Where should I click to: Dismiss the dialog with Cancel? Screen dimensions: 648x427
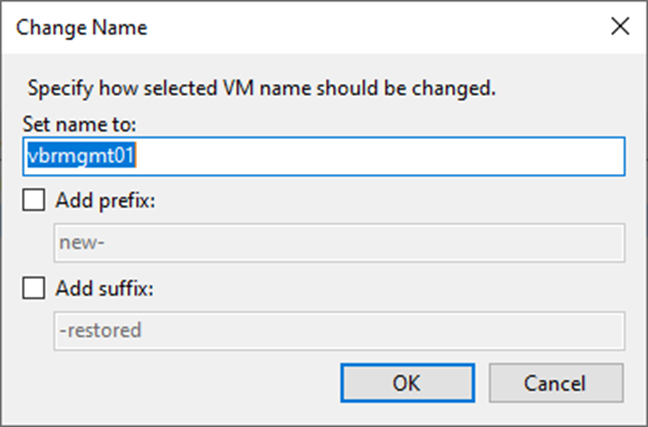coord(556,383)
